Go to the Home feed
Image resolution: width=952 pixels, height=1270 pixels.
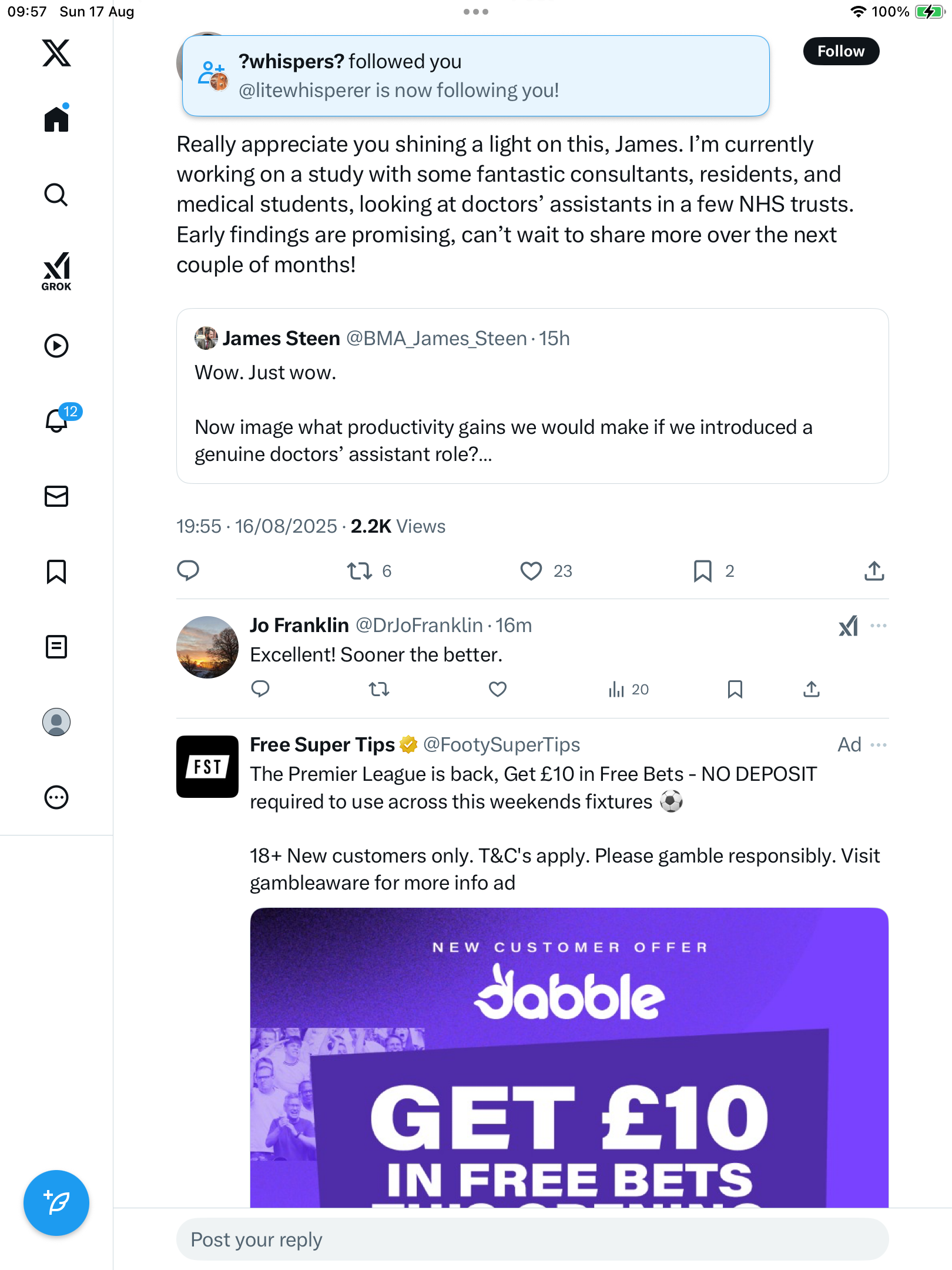point(56,119)
